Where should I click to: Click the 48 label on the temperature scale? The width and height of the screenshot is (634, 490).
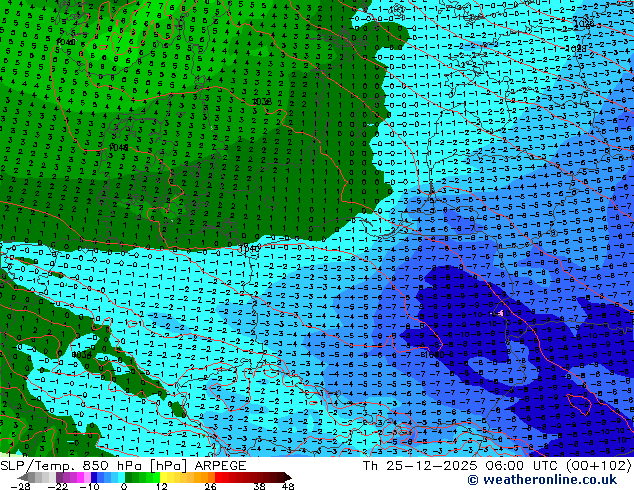tap(288, 486)
